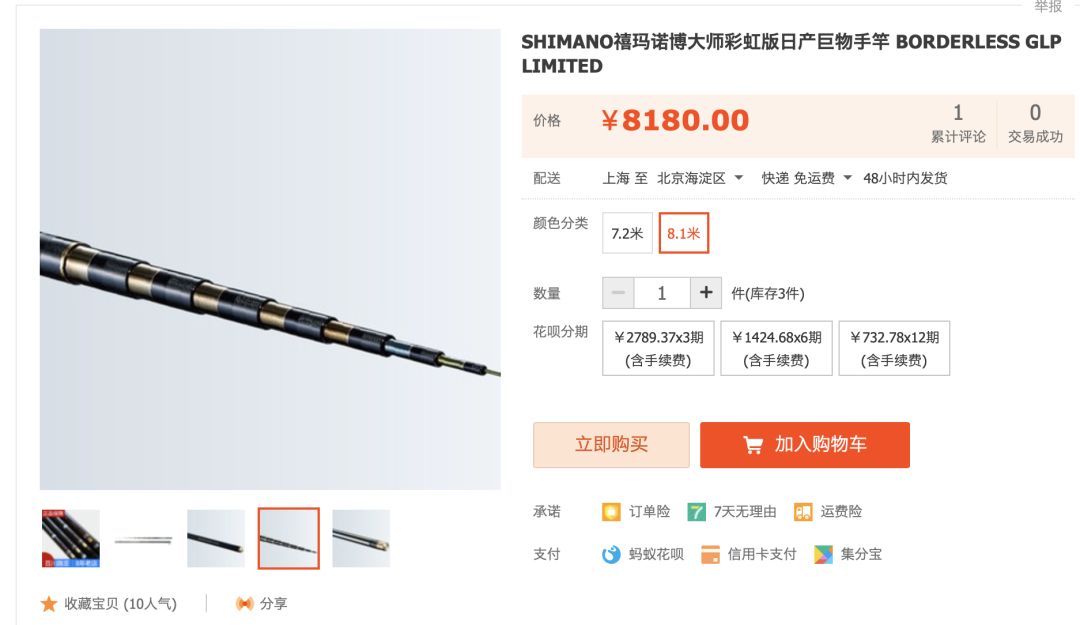Click the colorful 集分宝 icon

point(823,554)
